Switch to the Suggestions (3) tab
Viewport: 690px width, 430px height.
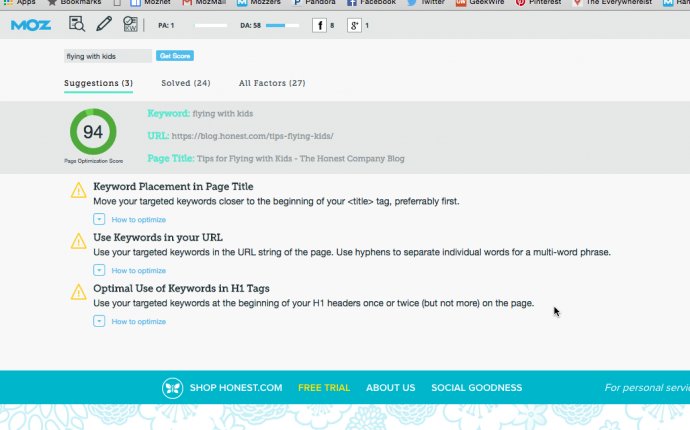click(99, 83)
